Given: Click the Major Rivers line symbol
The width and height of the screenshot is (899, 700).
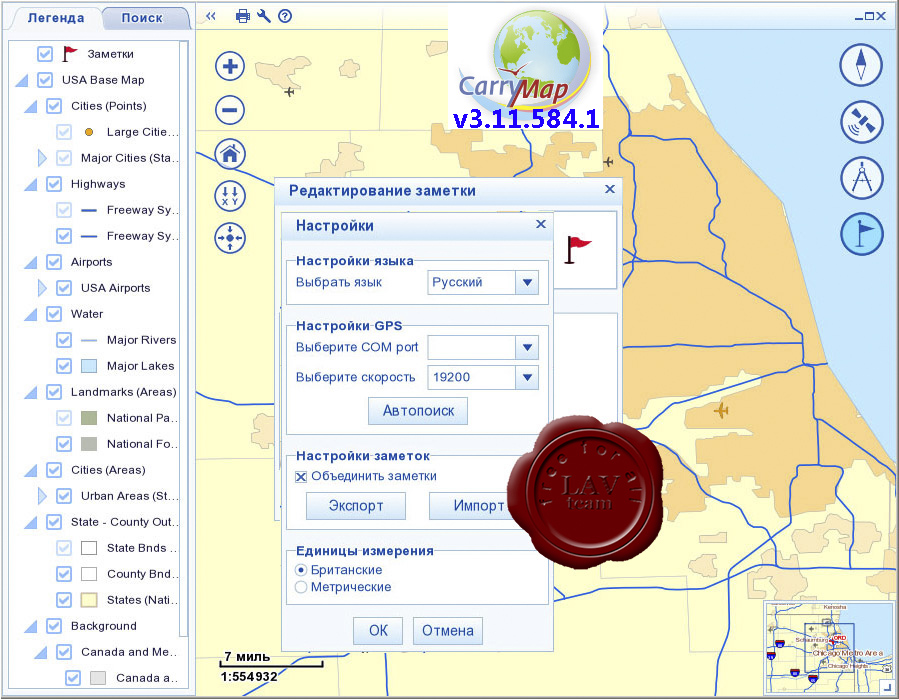Looking at the screenshot, I should [89, 341].
